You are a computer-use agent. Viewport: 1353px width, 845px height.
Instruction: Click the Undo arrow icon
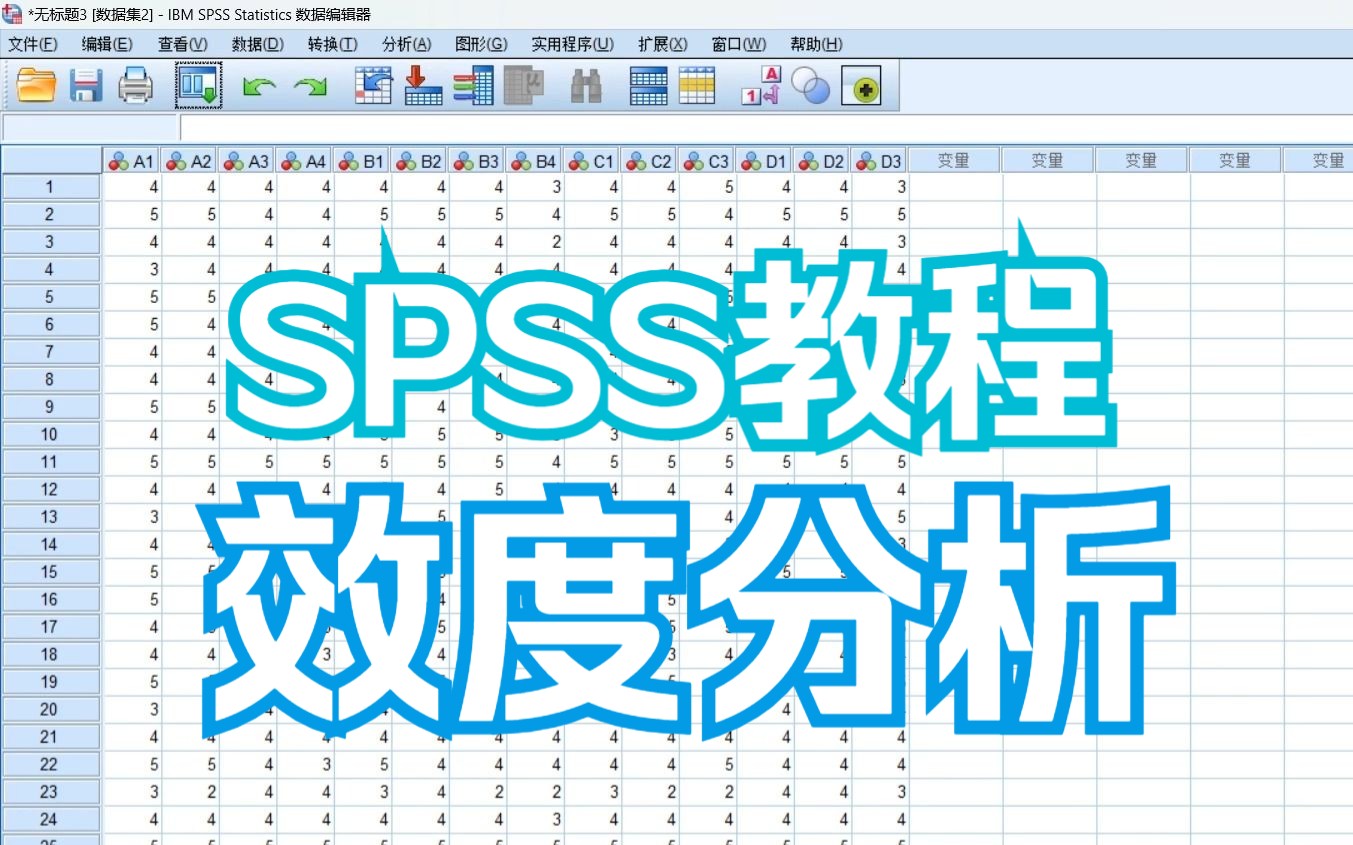pyautogui.click(x=259, y=88)
